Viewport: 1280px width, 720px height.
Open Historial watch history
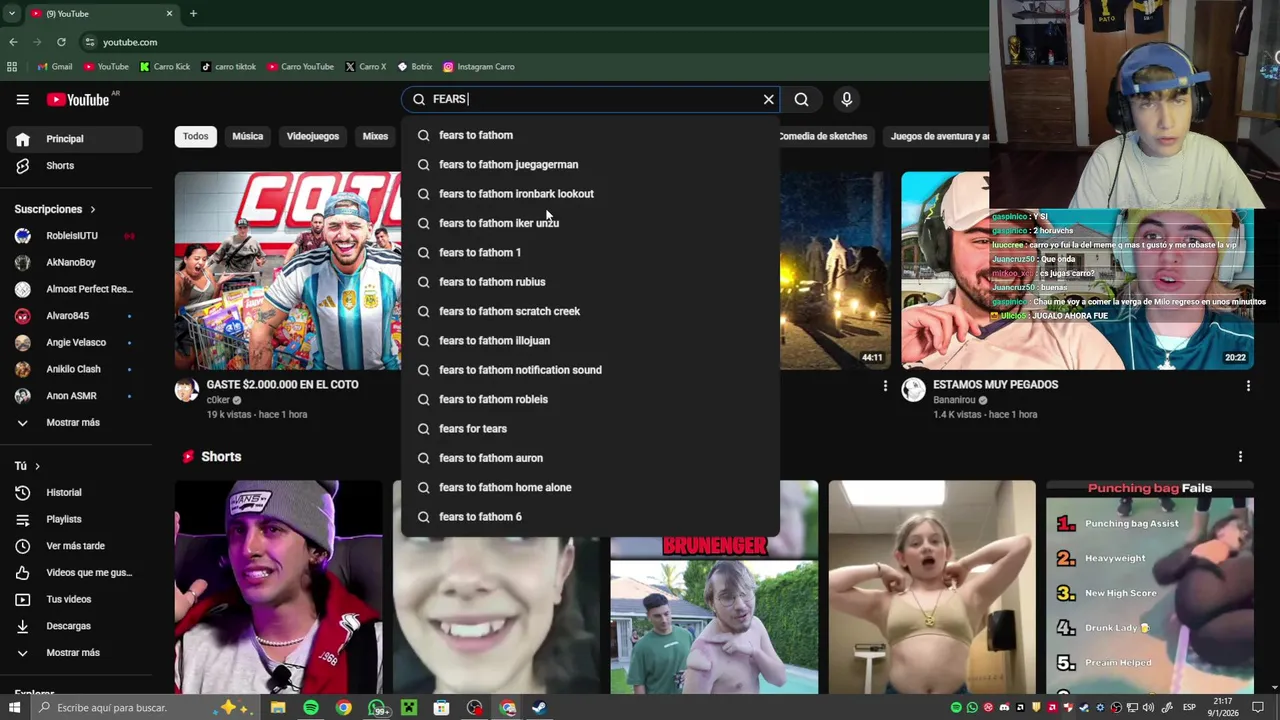click(75, 492)
